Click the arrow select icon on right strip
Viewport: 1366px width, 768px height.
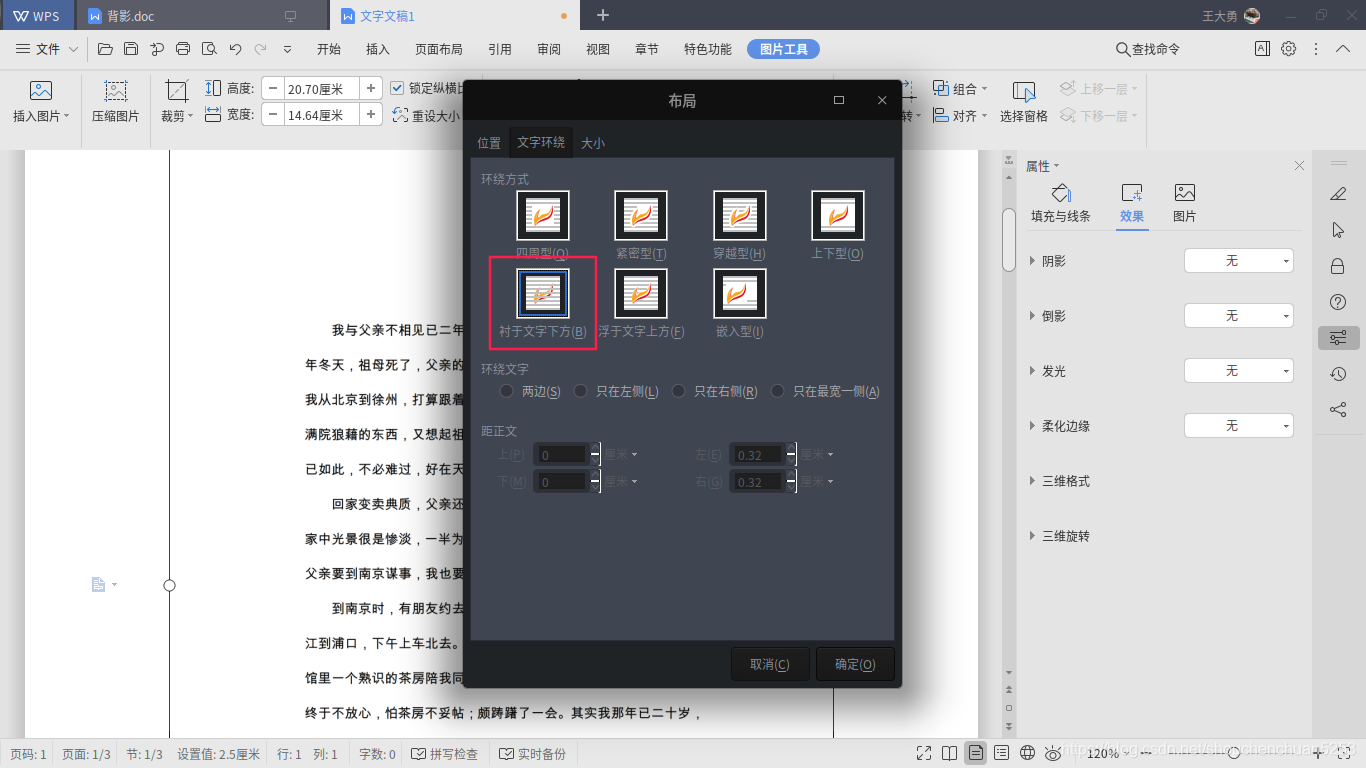coord(1338,230)
